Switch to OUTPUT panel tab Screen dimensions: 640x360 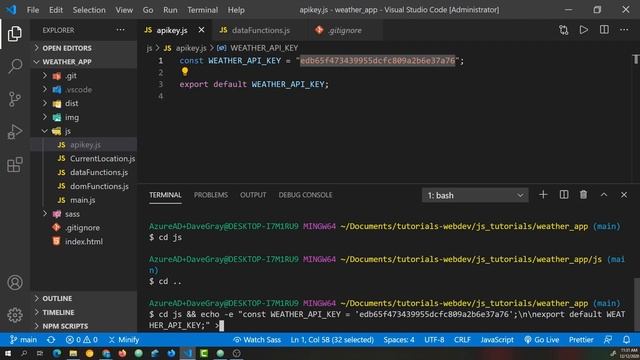coord(253,195)
